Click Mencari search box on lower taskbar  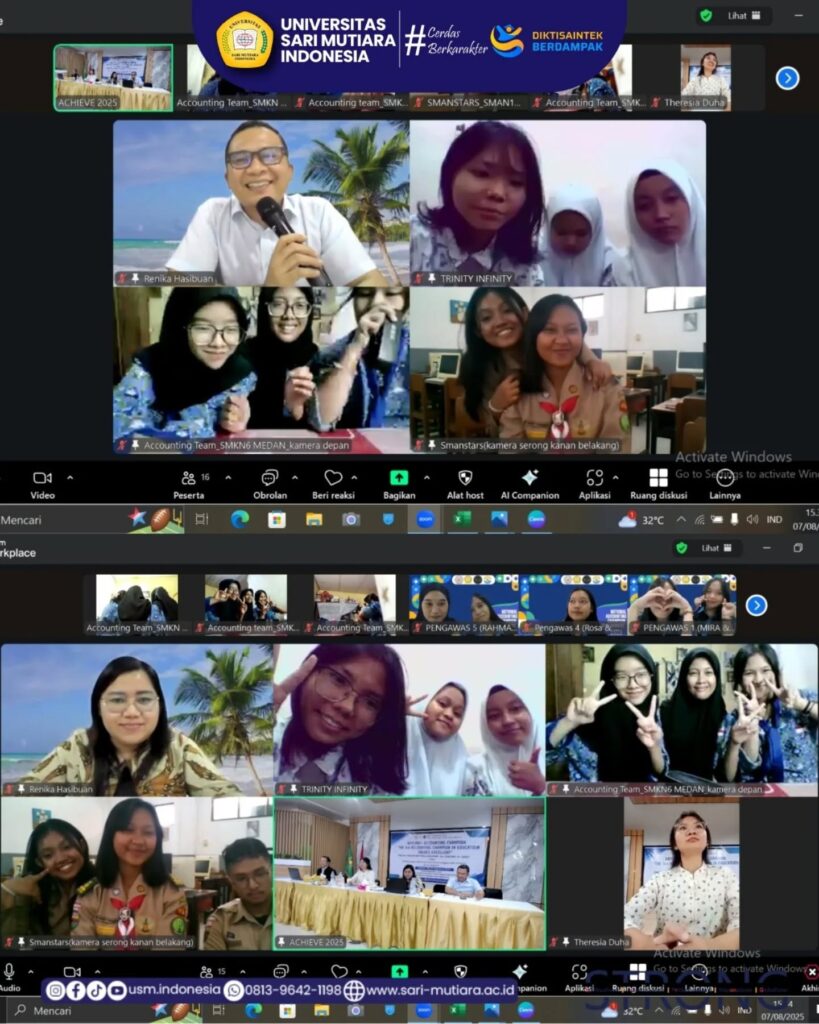click(104, 1010)
